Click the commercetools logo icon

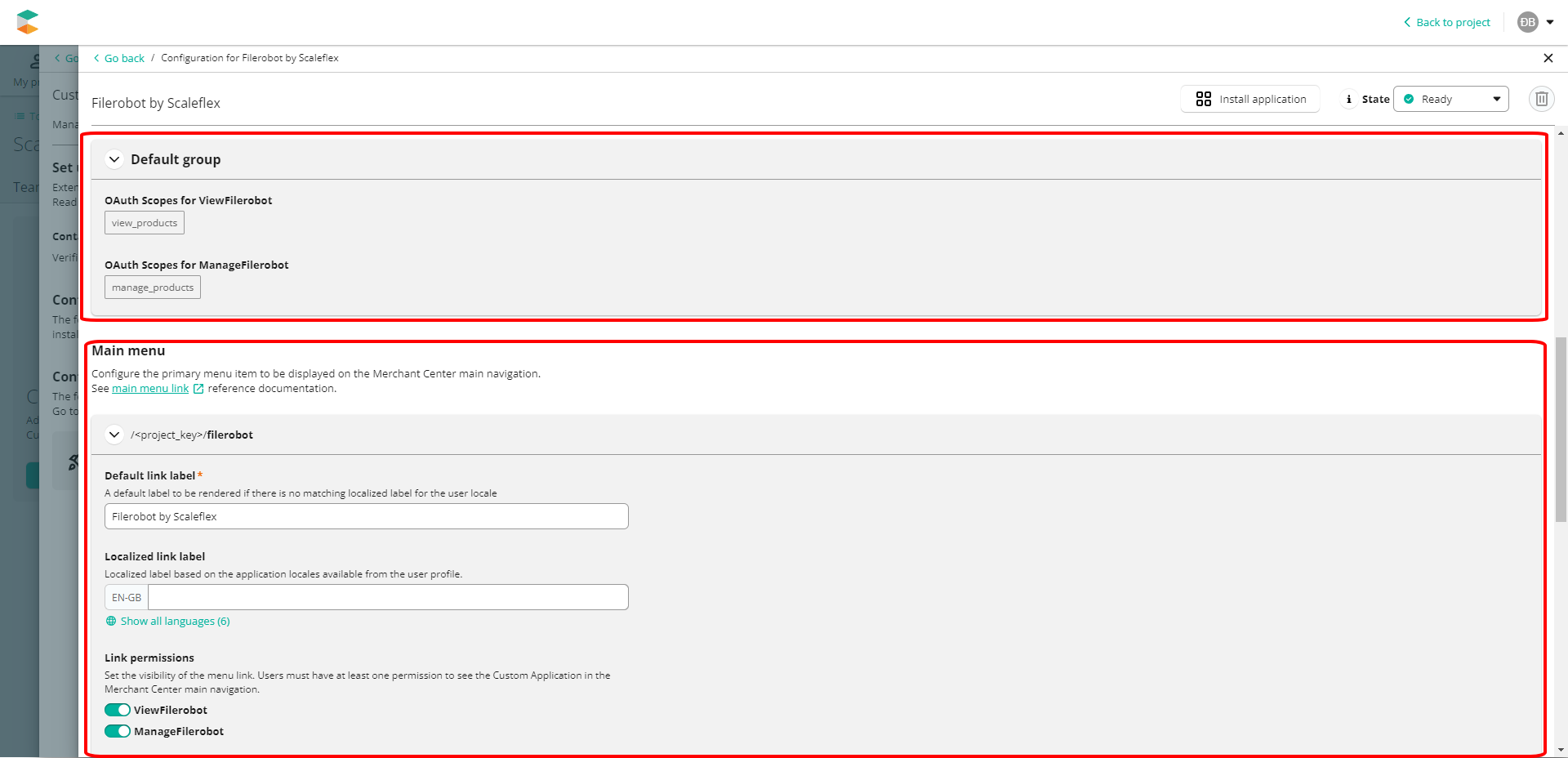(x=28, y=22)
